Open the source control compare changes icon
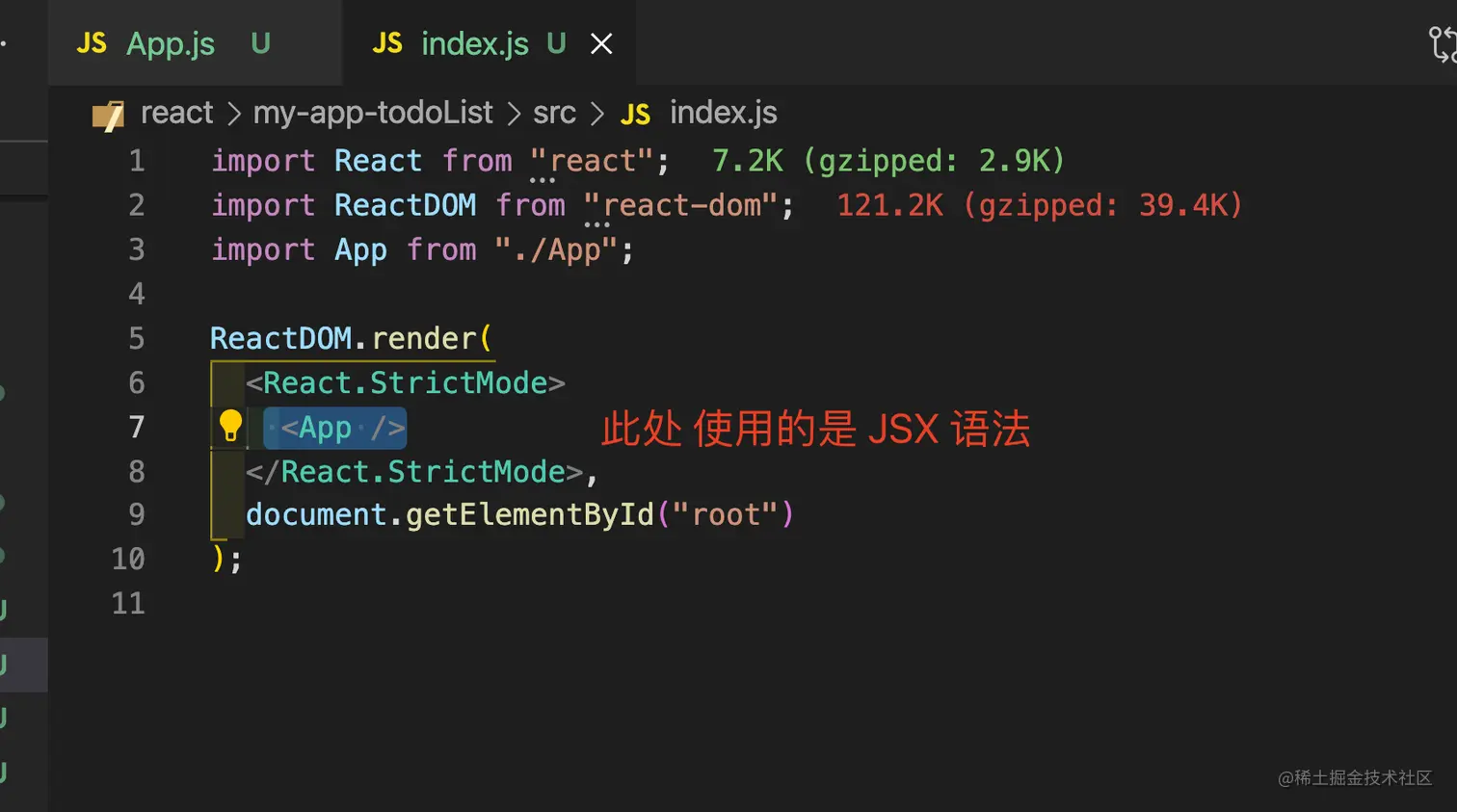1457x812 pixels. click(1443, 44)
